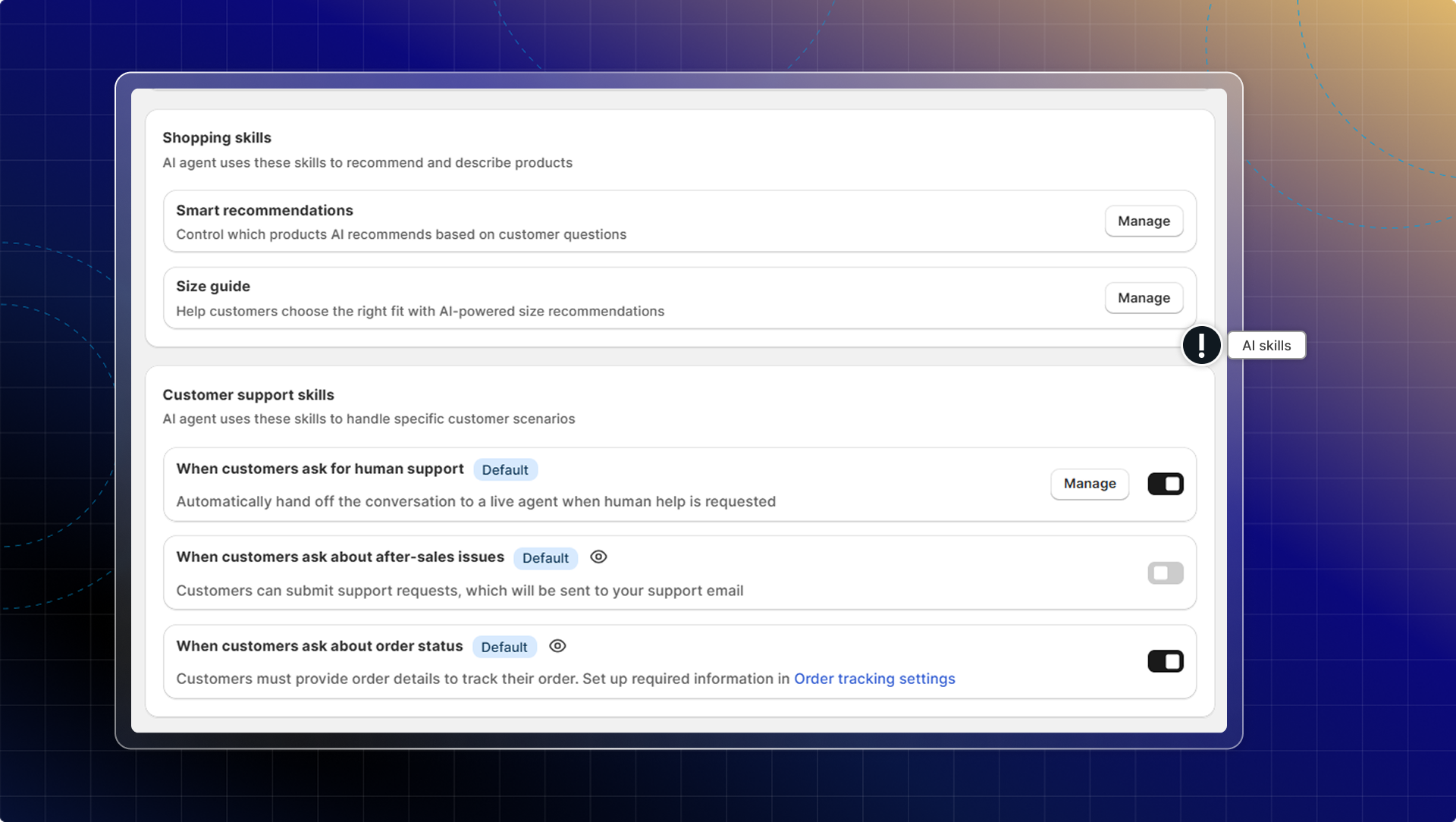Click the Default badge on human support
1456x822 pixels.
[505, 470]
